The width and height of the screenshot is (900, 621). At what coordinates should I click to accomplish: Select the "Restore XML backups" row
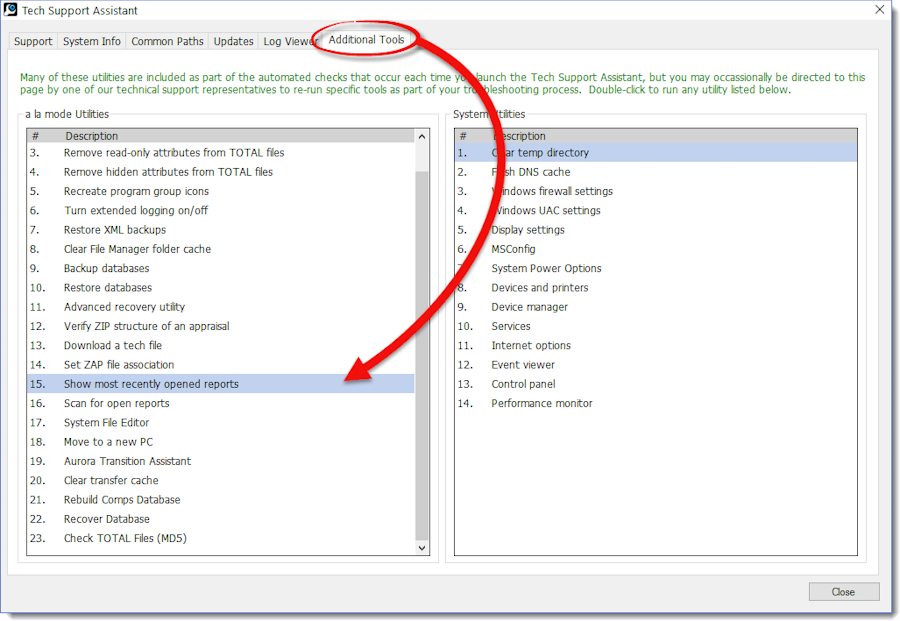[220, 230]
